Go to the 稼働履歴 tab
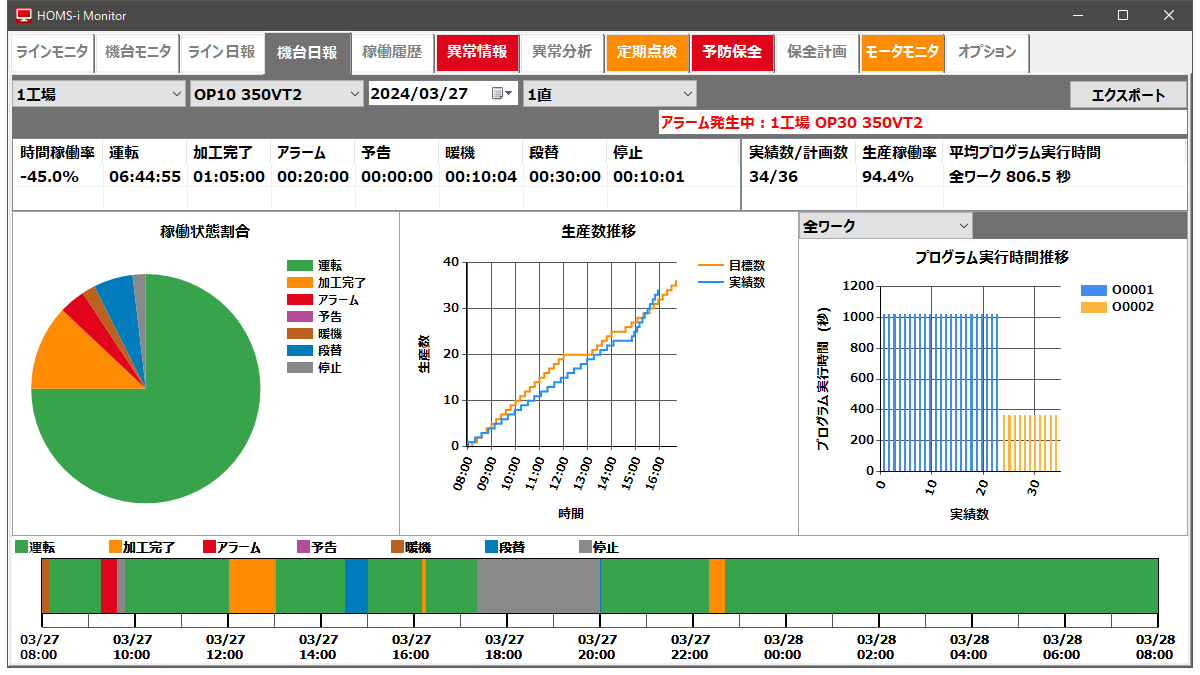The width and height of the screenshot is (1200, 675). click(392, 52)
